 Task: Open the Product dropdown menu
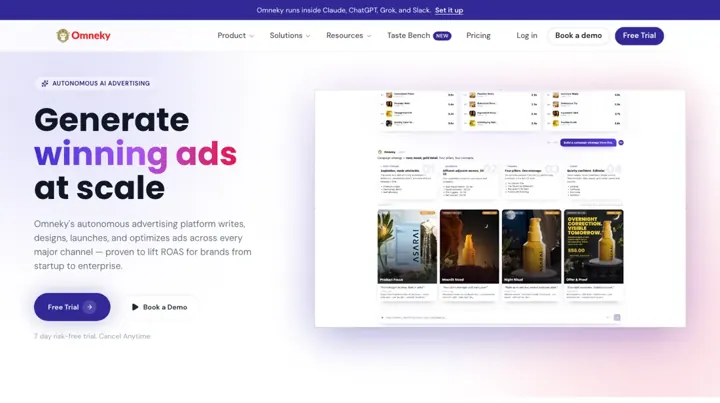pyautogui.click(x=236, y=35)
